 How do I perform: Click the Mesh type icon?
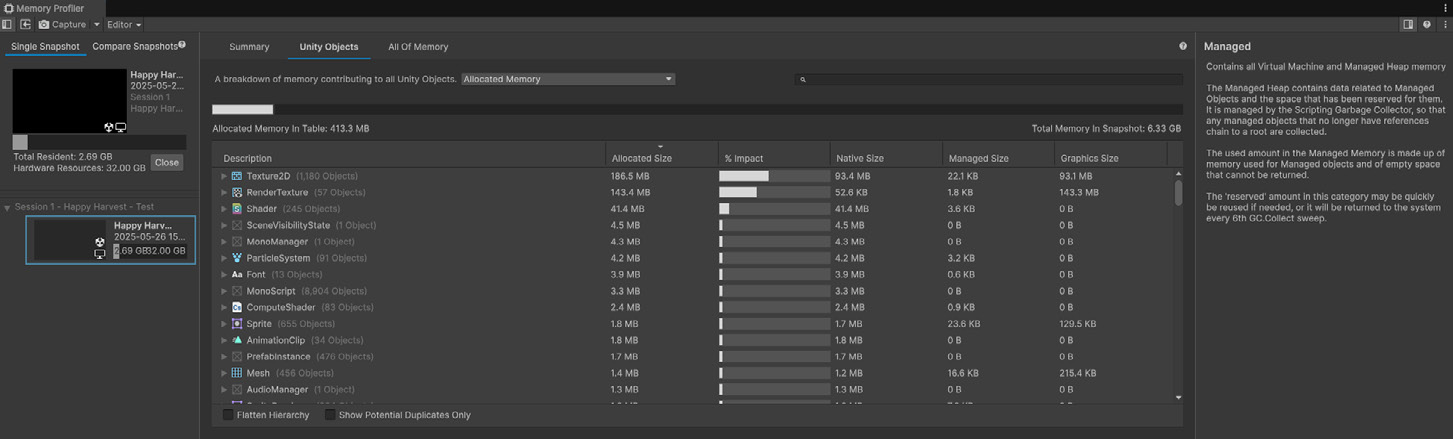(x=237, y=373)
